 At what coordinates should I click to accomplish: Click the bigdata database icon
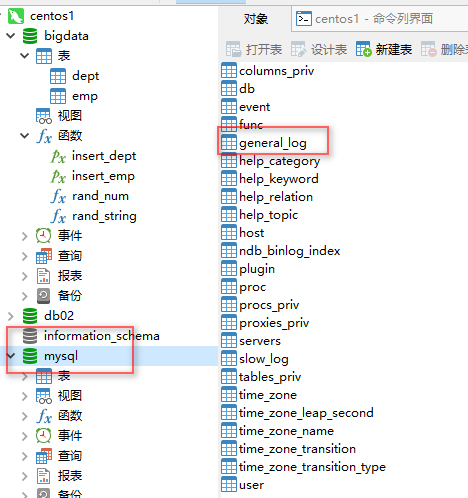(x=30, y=36)
